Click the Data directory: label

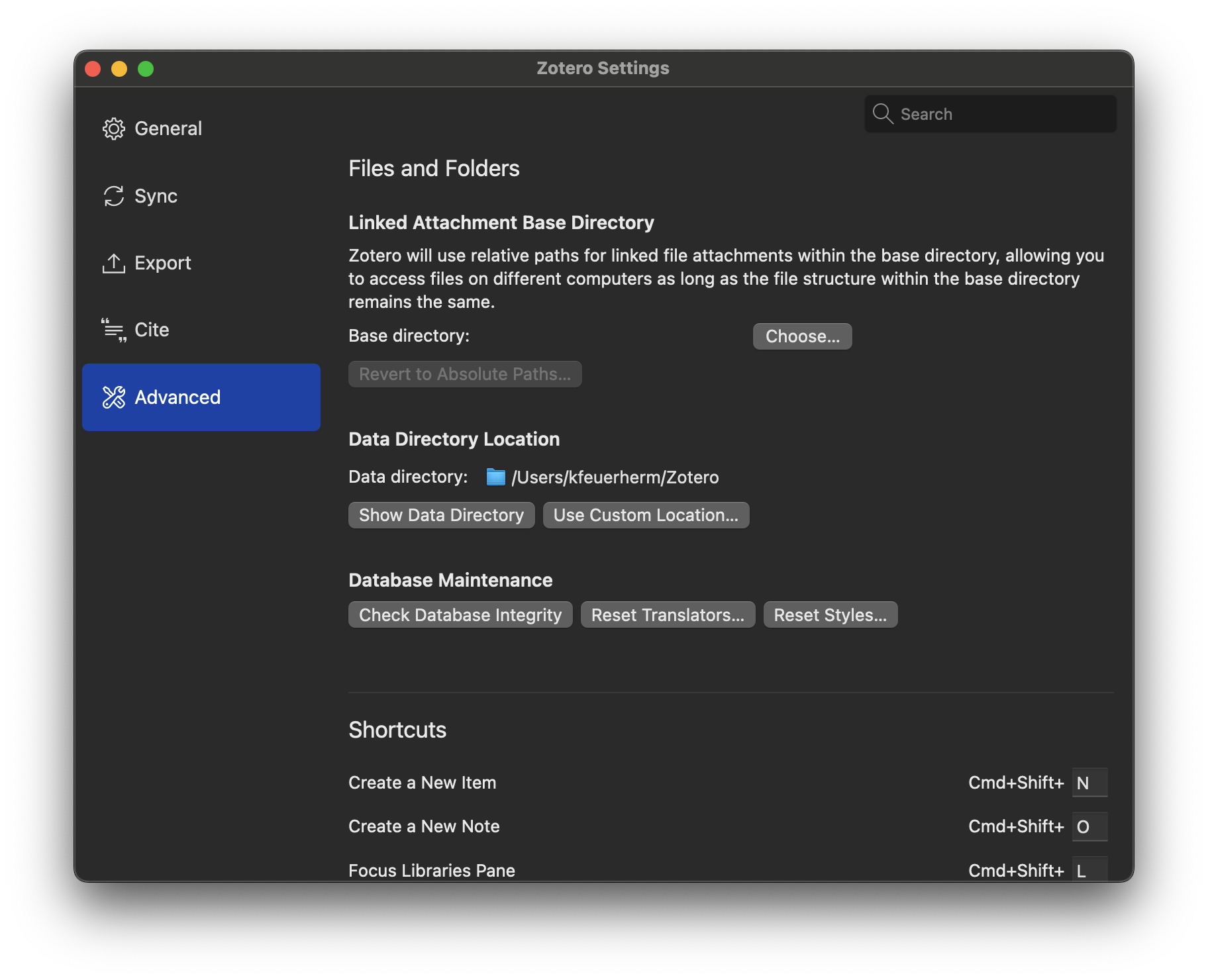(x=408, y=477)
